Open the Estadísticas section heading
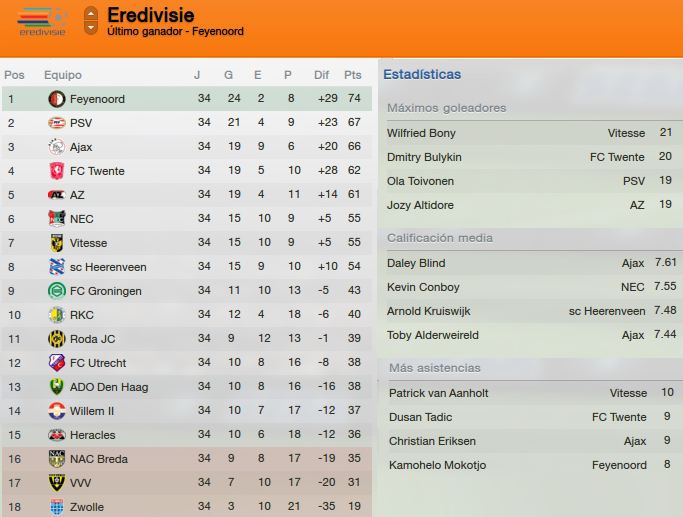Viewport: 683px width, 517px height. click(422, 74)
